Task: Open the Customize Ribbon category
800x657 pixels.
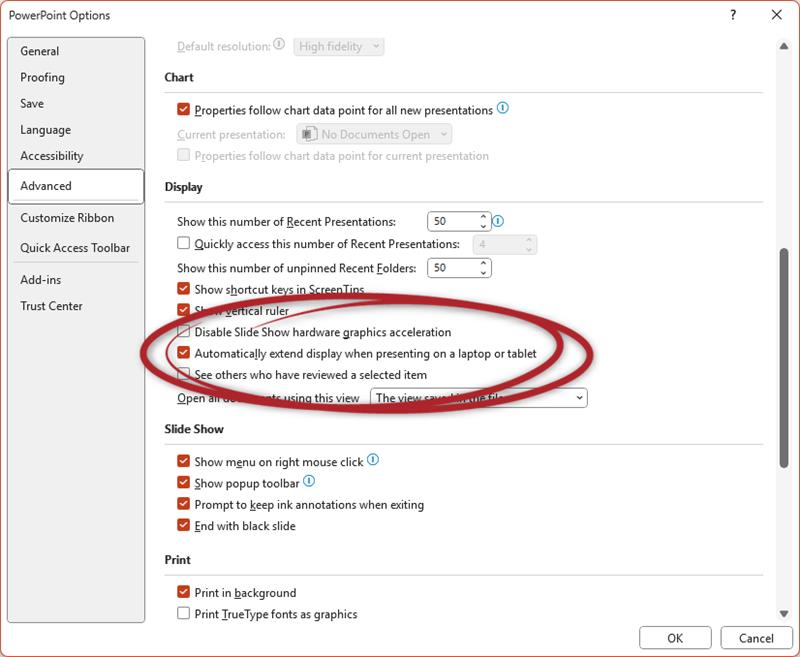Action: [67, 218]
